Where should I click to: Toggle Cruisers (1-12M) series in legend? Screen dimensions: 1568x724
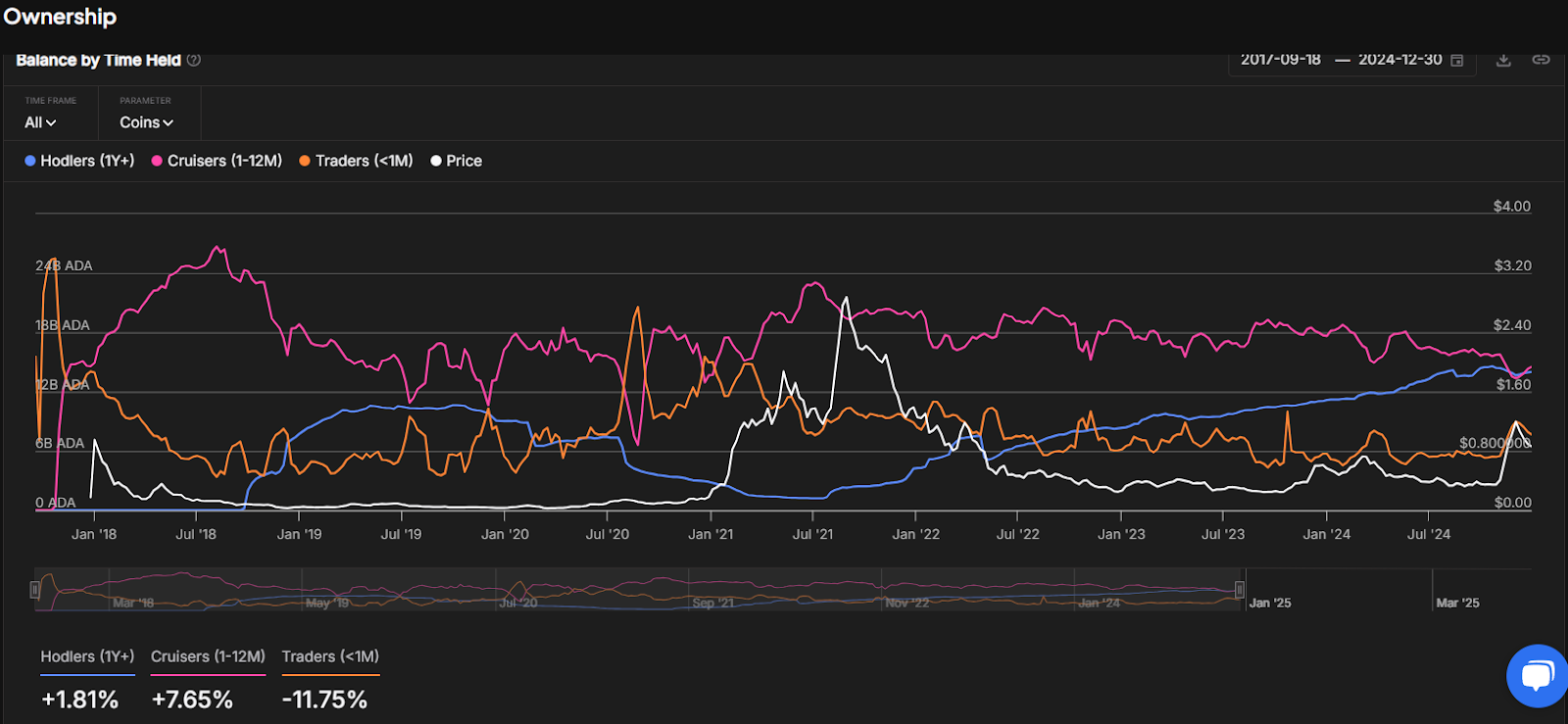217,161
